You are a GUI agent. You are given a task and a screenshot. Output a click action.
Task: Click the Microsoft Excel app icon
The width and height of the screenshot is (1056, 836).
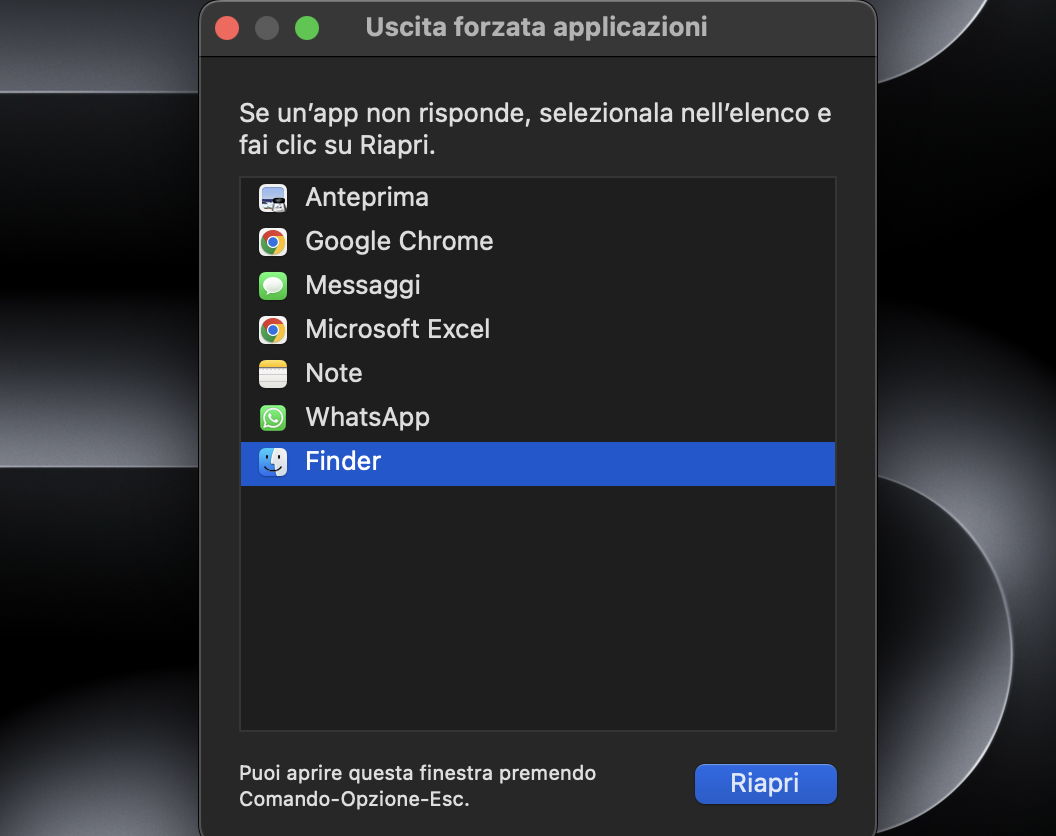272,329
